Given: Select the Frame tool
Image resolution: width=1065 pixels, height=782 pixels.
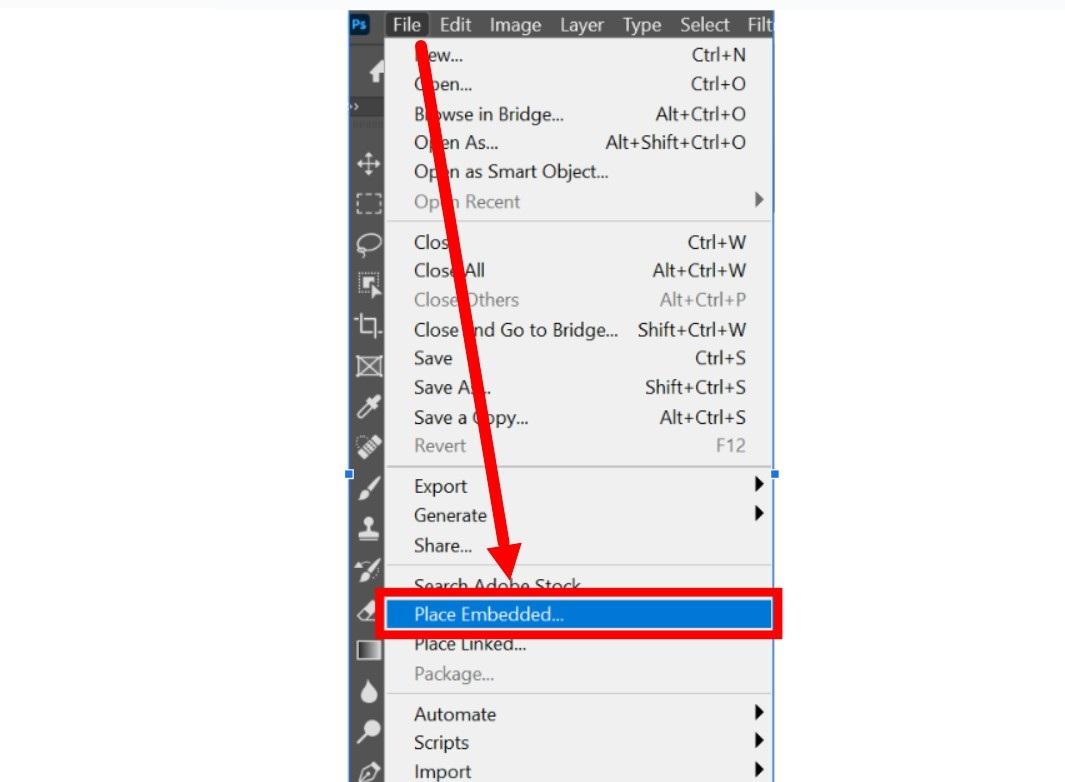Looking at the screenshot, I should [368, 366].
